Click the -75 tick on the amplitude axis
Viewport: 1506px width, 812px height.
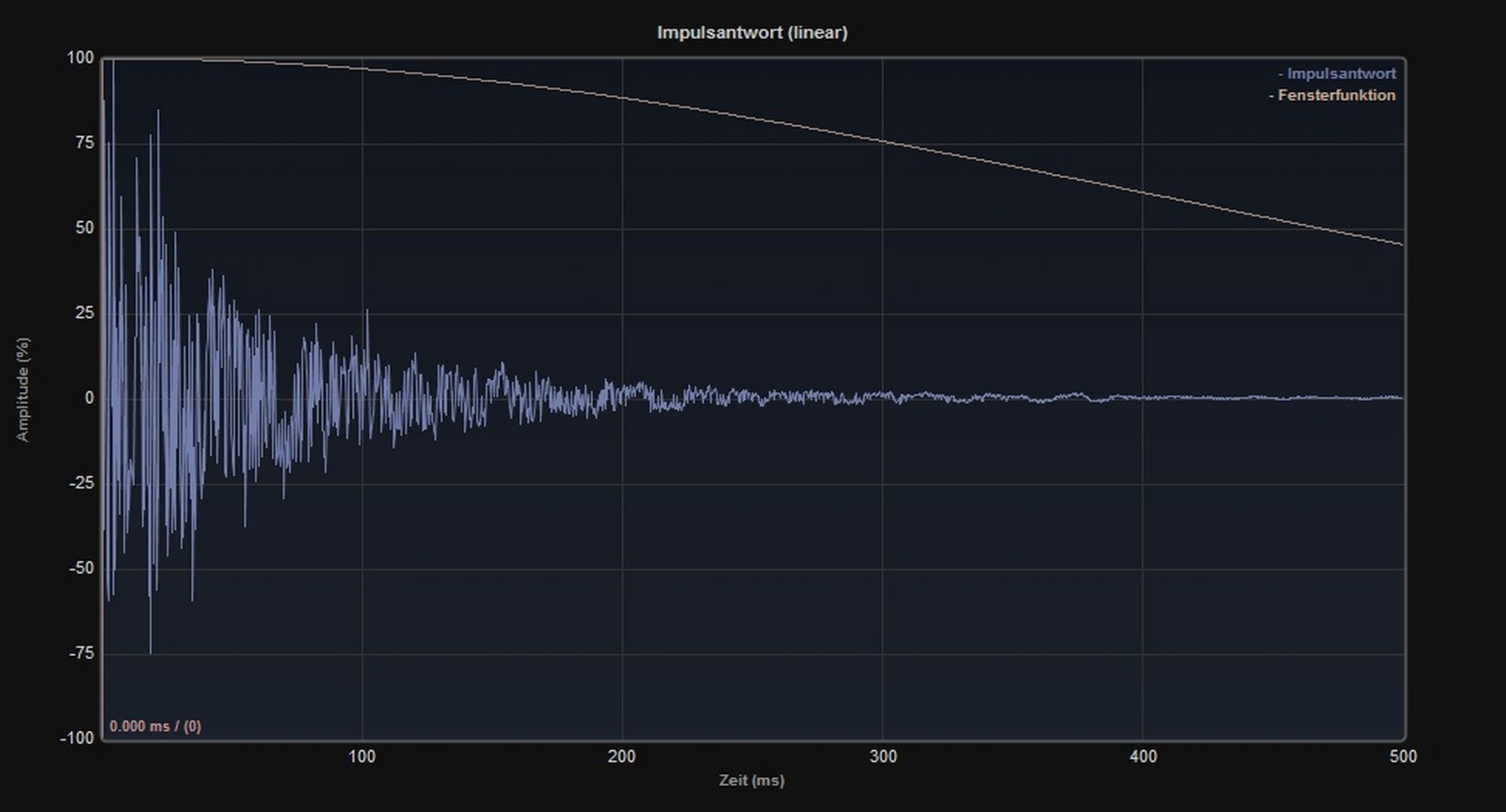(x=81, y=653)
